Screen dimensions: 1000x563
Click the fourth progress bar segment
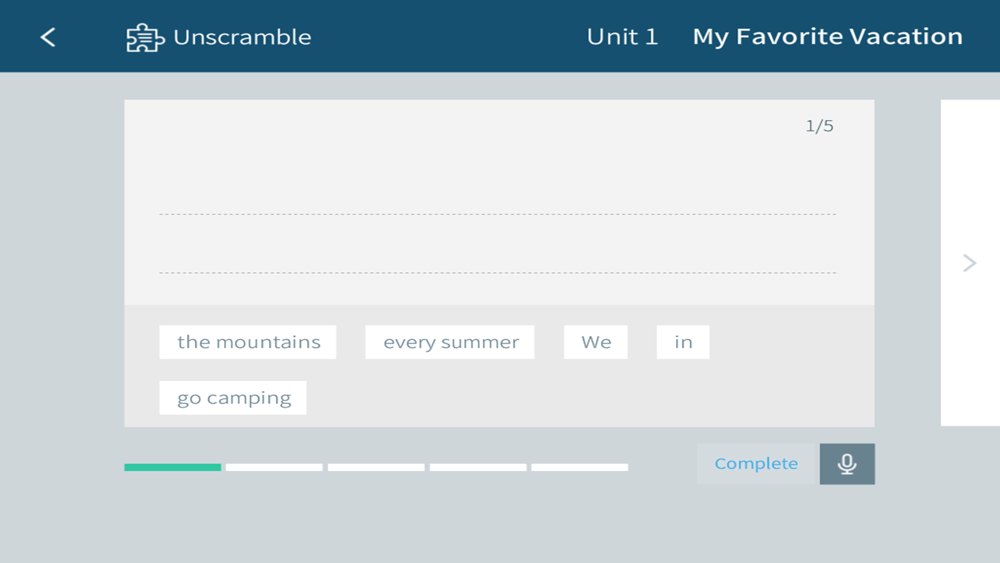pyautogui.click(x=478, y=467)
